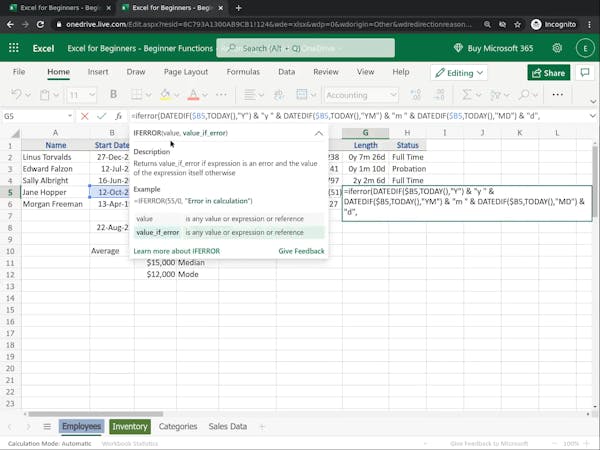Click the Insert Function fx icon
The width and height of the screenshot is (600, 450).
pyautogui.click(x=119, y=116)
